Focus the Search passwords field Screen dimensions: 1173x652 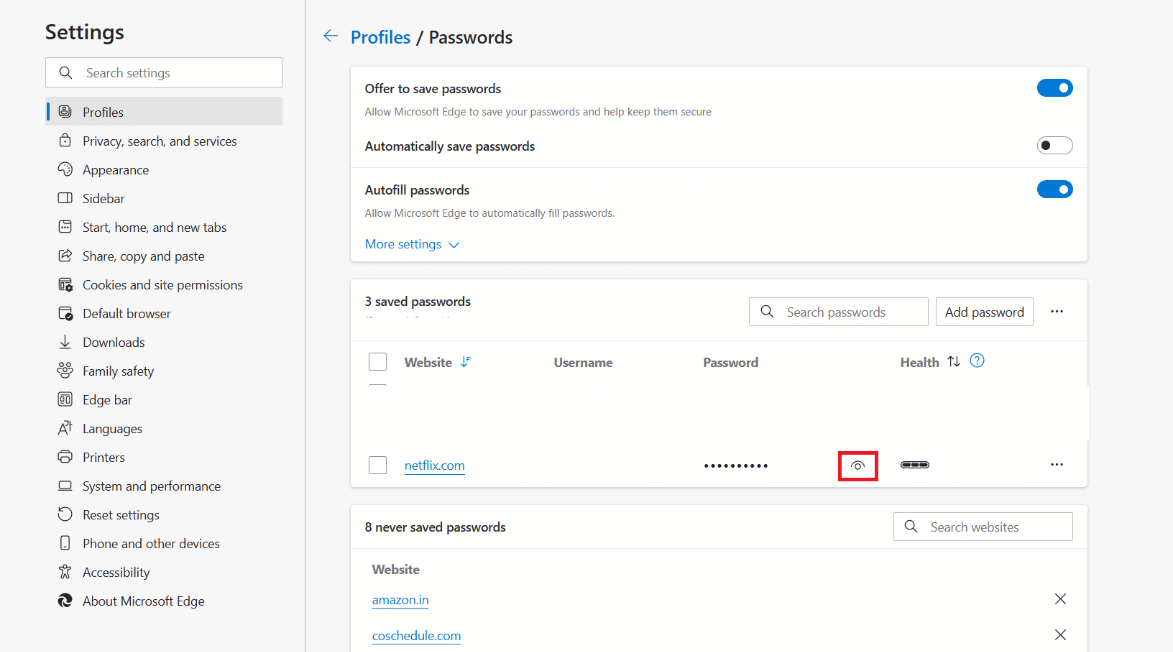point(839,312)
